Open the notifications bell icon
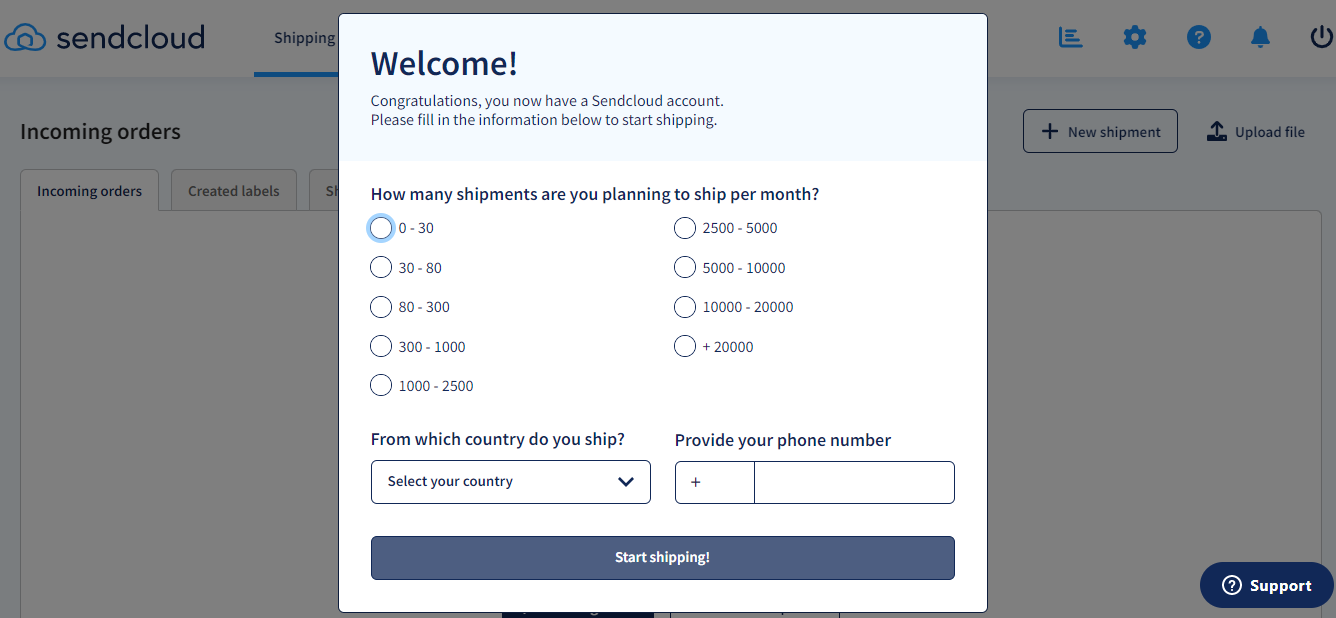 coord(1261,38)
